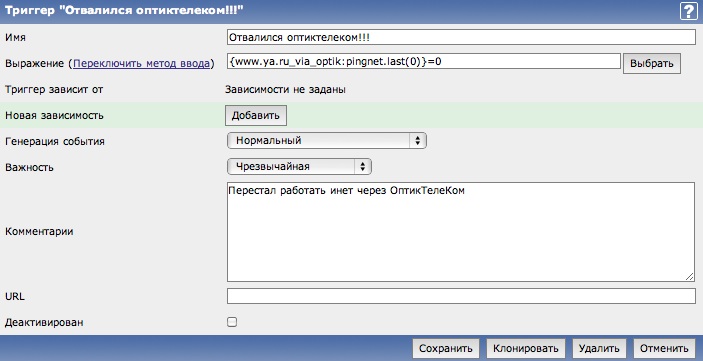Cancel editing with Отменить
The image size is (703, 361).
pyautogui.click(x=664, y=348)
